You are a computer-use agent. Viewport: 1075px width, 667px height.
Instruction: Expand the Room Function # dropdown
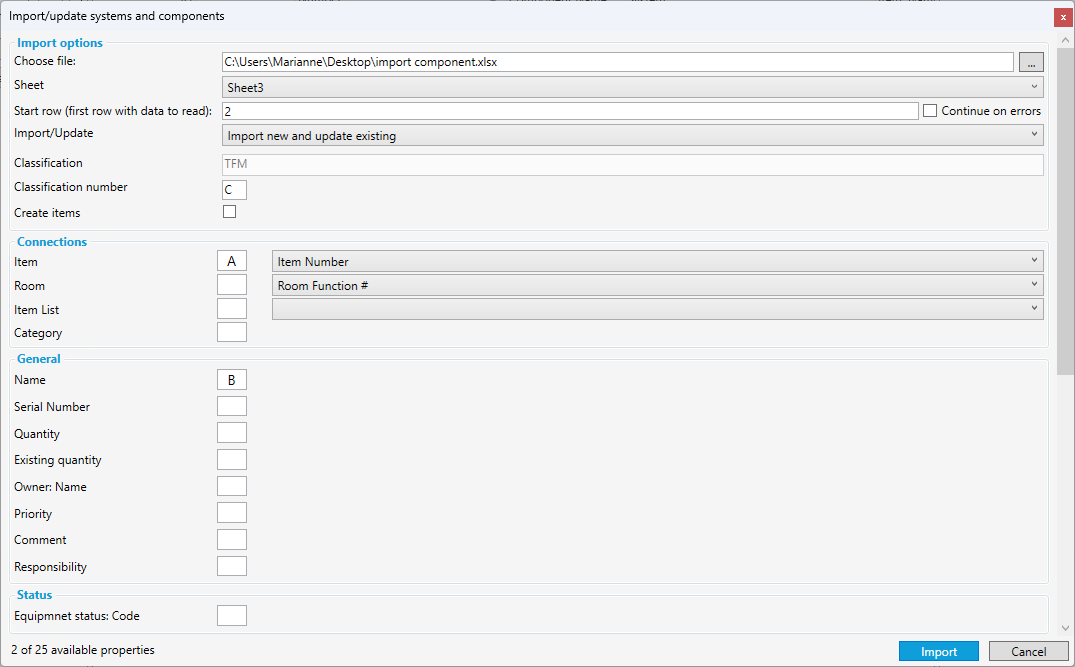click(657, 285)
